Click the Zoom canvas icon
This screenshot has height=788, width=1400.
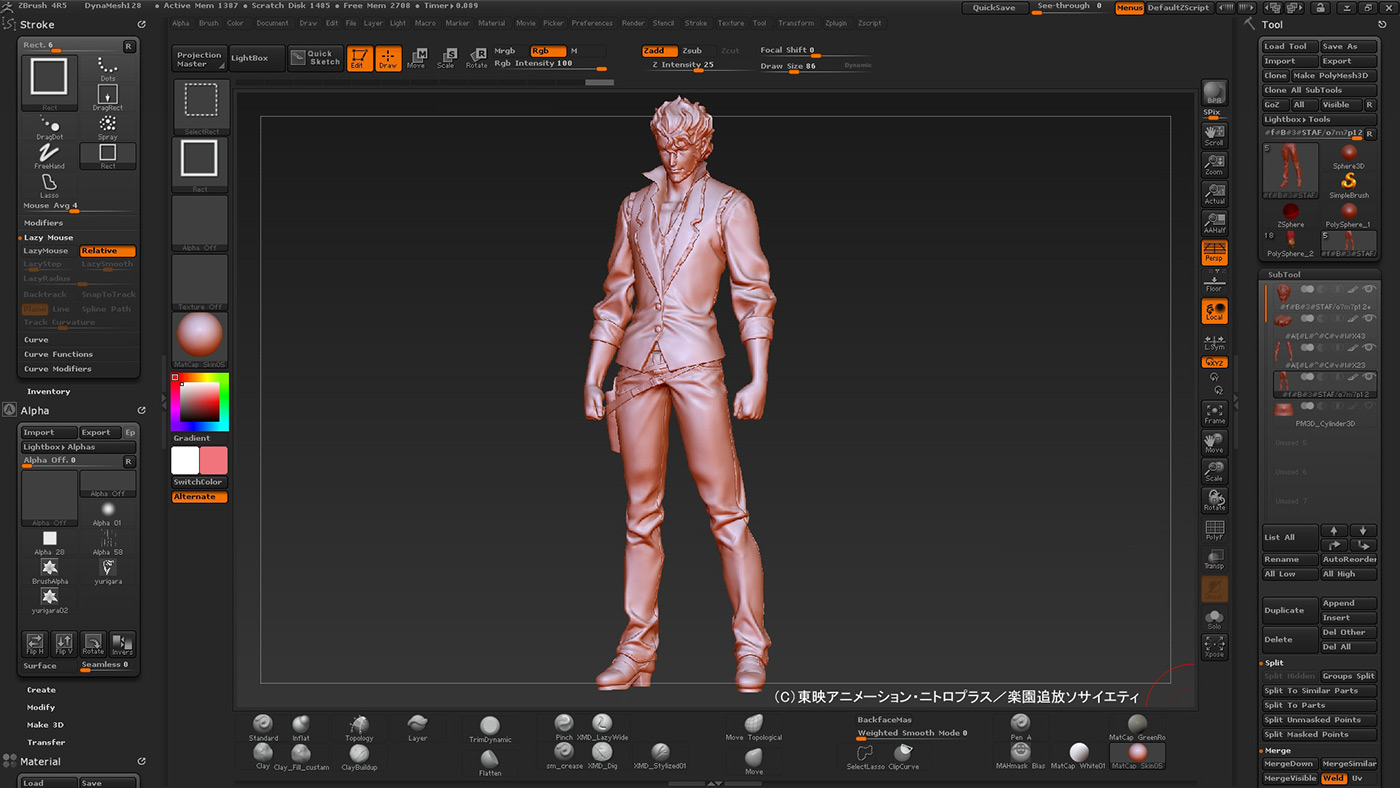click(1214, 164)
